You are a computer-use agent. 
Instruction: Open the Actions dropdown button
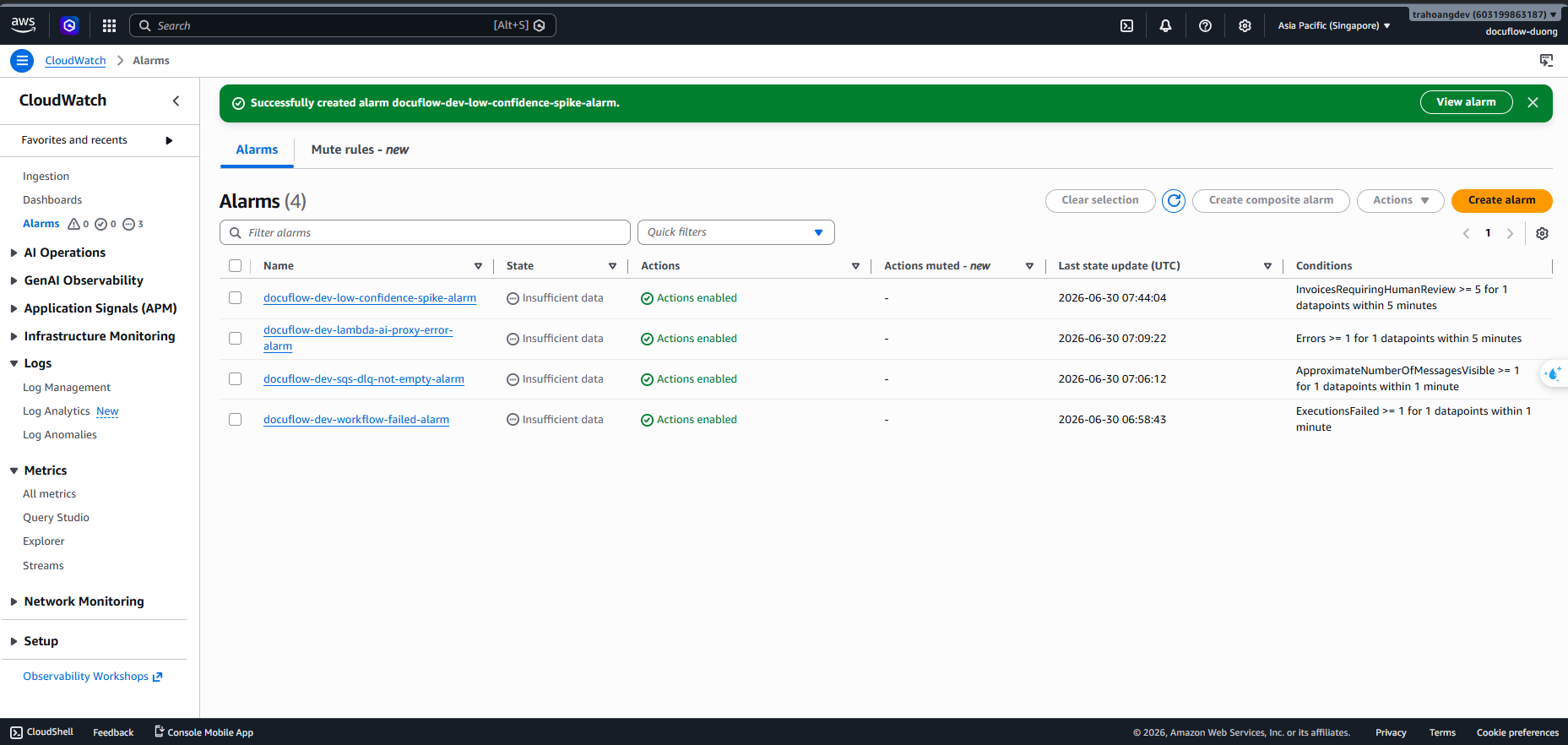click(x=1400, y=200)
